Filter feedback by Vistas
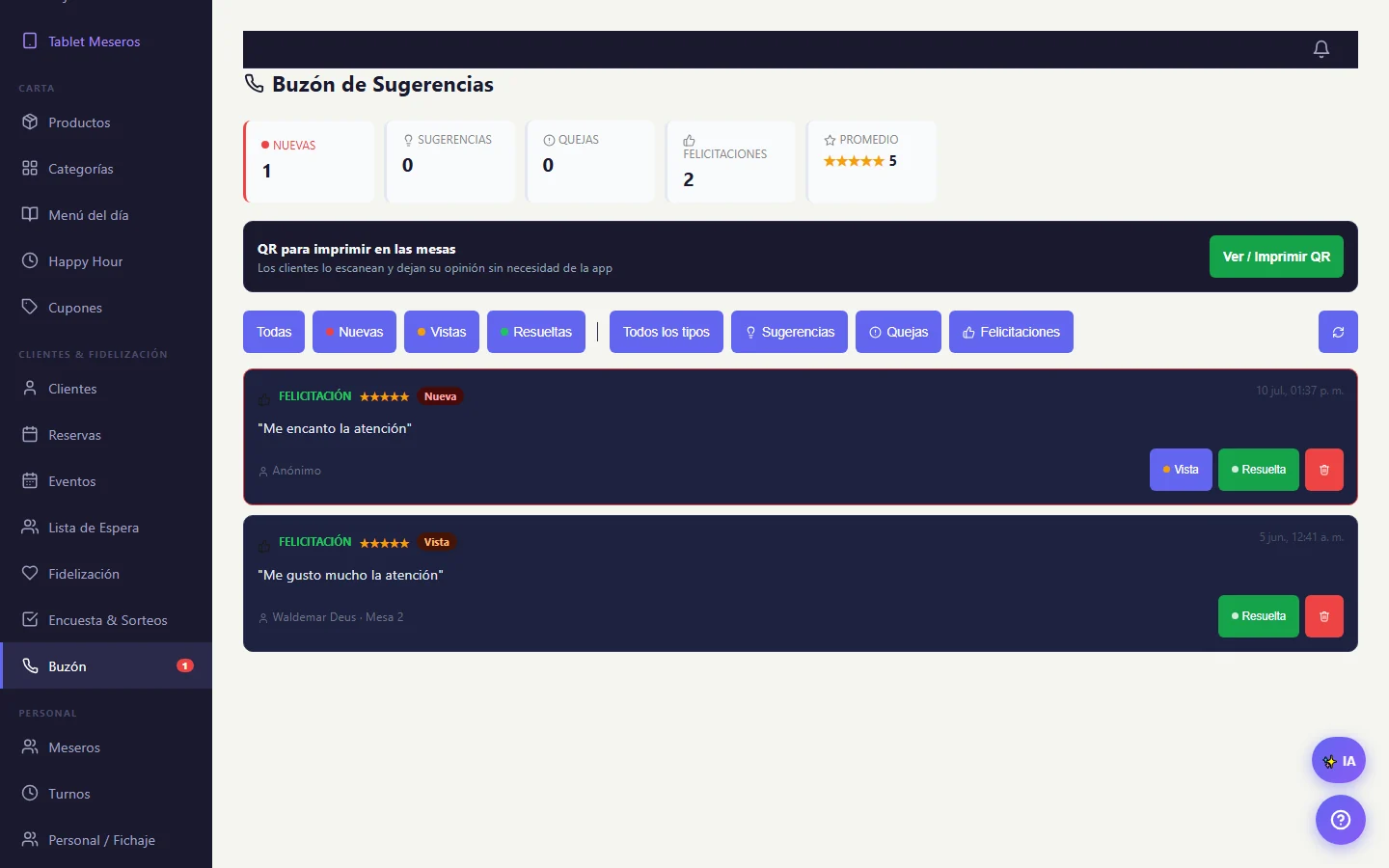The height and width of the screenshot is (868, 1389). coord(442,332)
